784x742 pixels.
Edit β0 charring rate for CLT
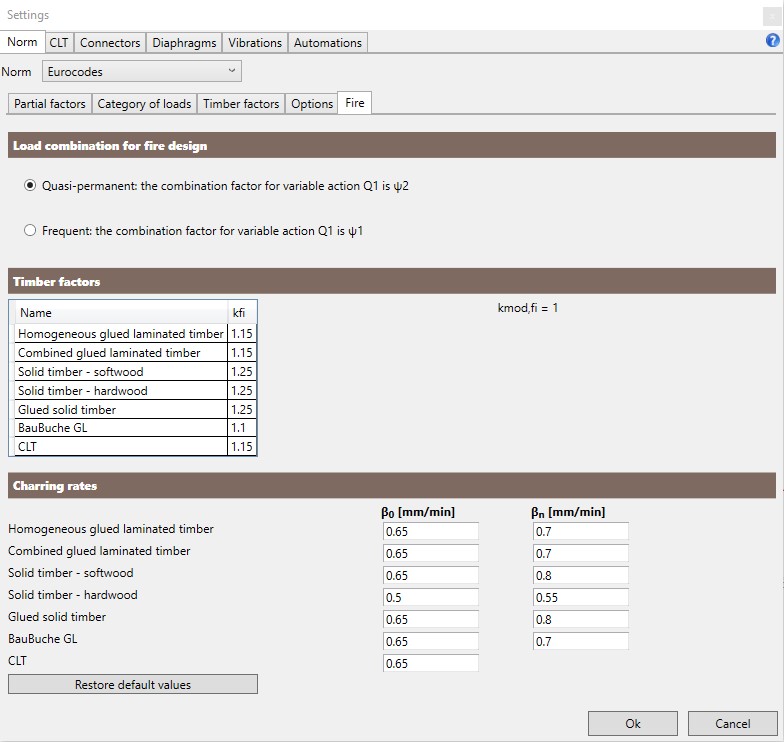(430, 664)
